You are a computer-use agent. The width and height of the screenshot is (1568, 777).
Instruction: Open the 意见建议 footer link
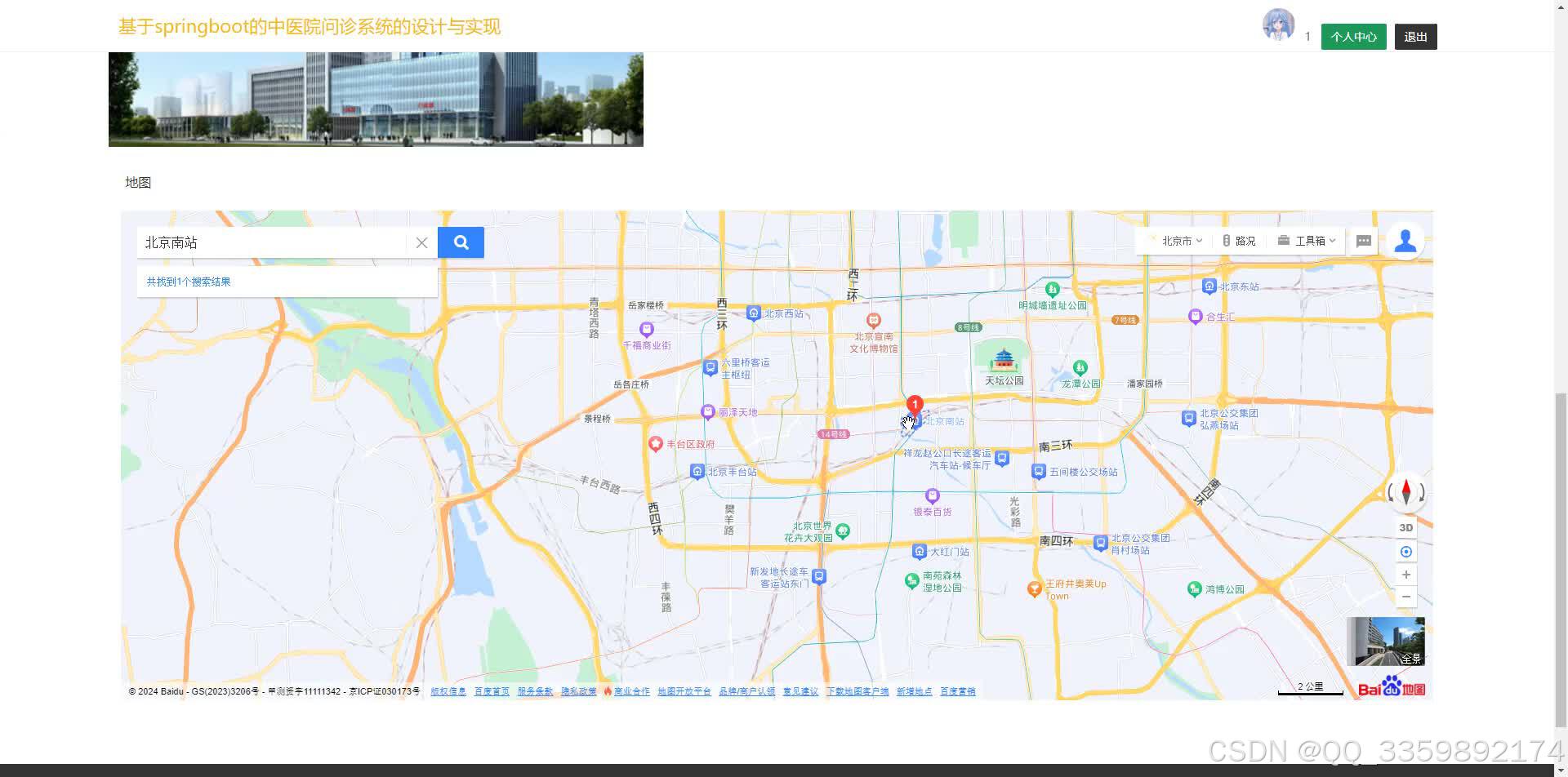(x=800, y=691)
